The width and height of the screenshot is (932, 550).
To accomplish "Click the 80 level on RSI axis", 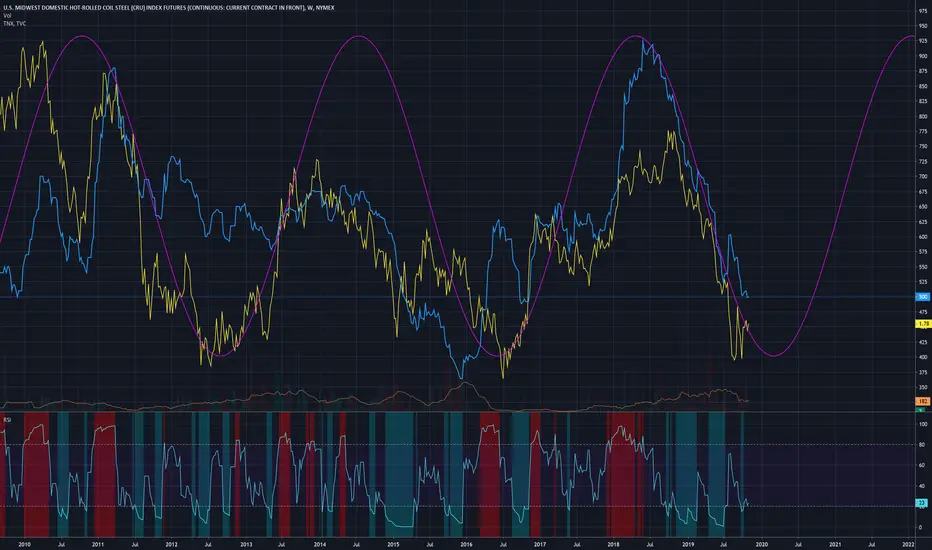I will click(x=921, y=445).
